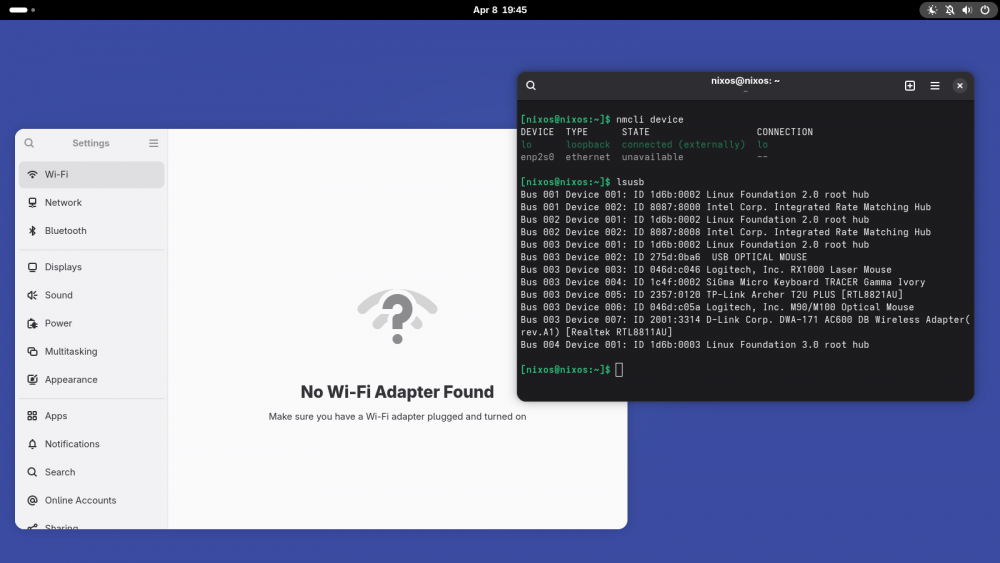Click the Network icon in sidebar

pyautogui.click(x=33, y=202)
